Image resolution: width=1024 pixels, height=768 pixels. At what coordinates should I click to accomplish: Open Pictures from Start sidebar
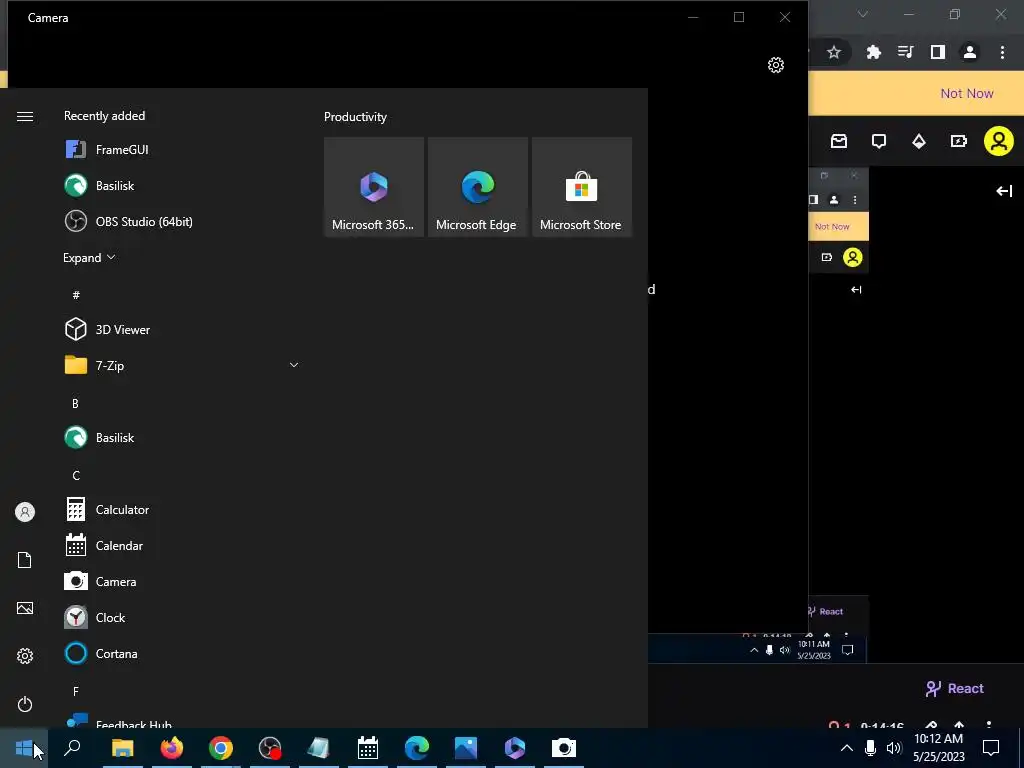point(25,608)
